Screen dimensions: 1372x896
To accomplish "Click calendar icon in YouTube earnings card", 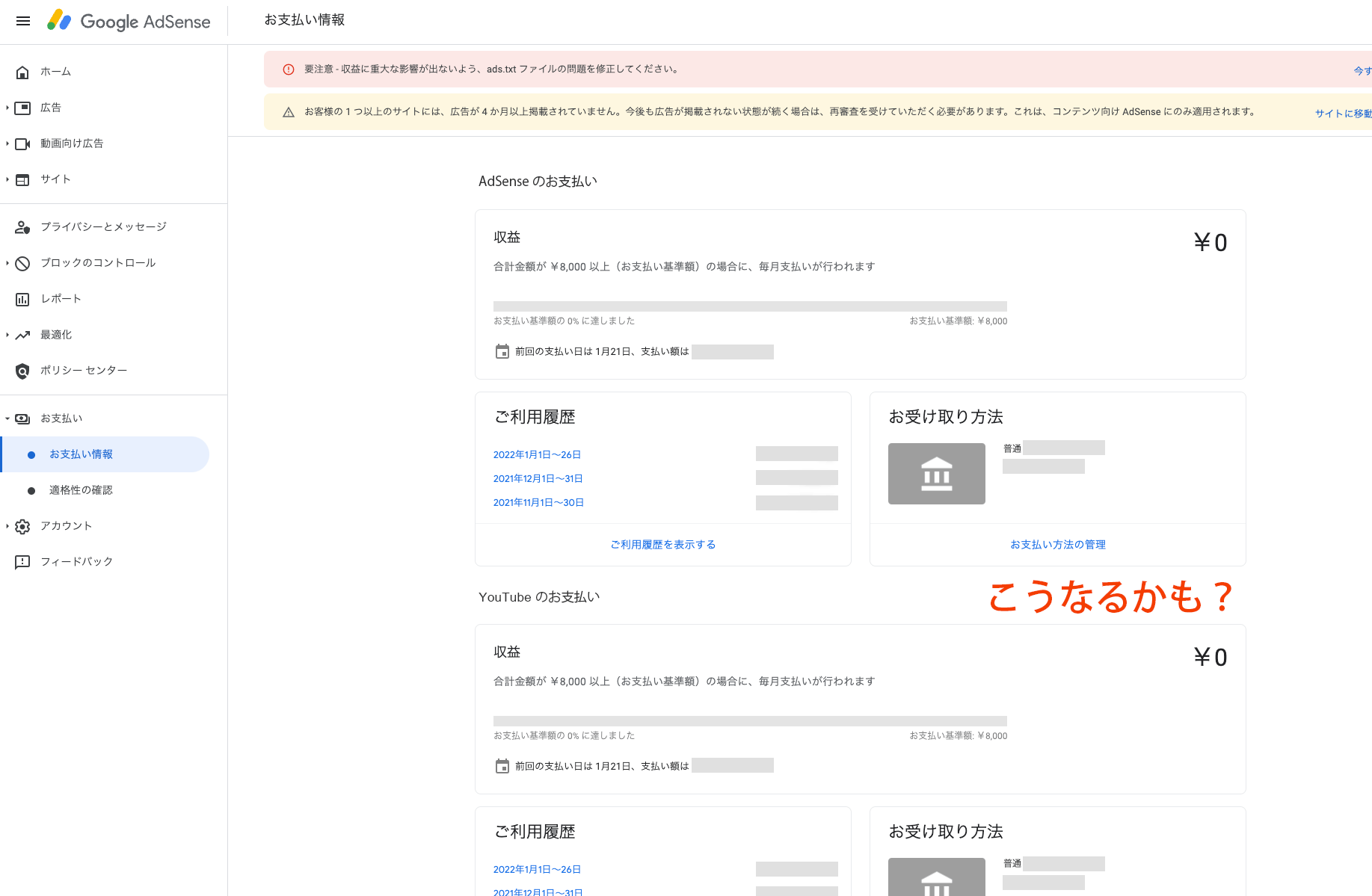I will pos(502,766).
